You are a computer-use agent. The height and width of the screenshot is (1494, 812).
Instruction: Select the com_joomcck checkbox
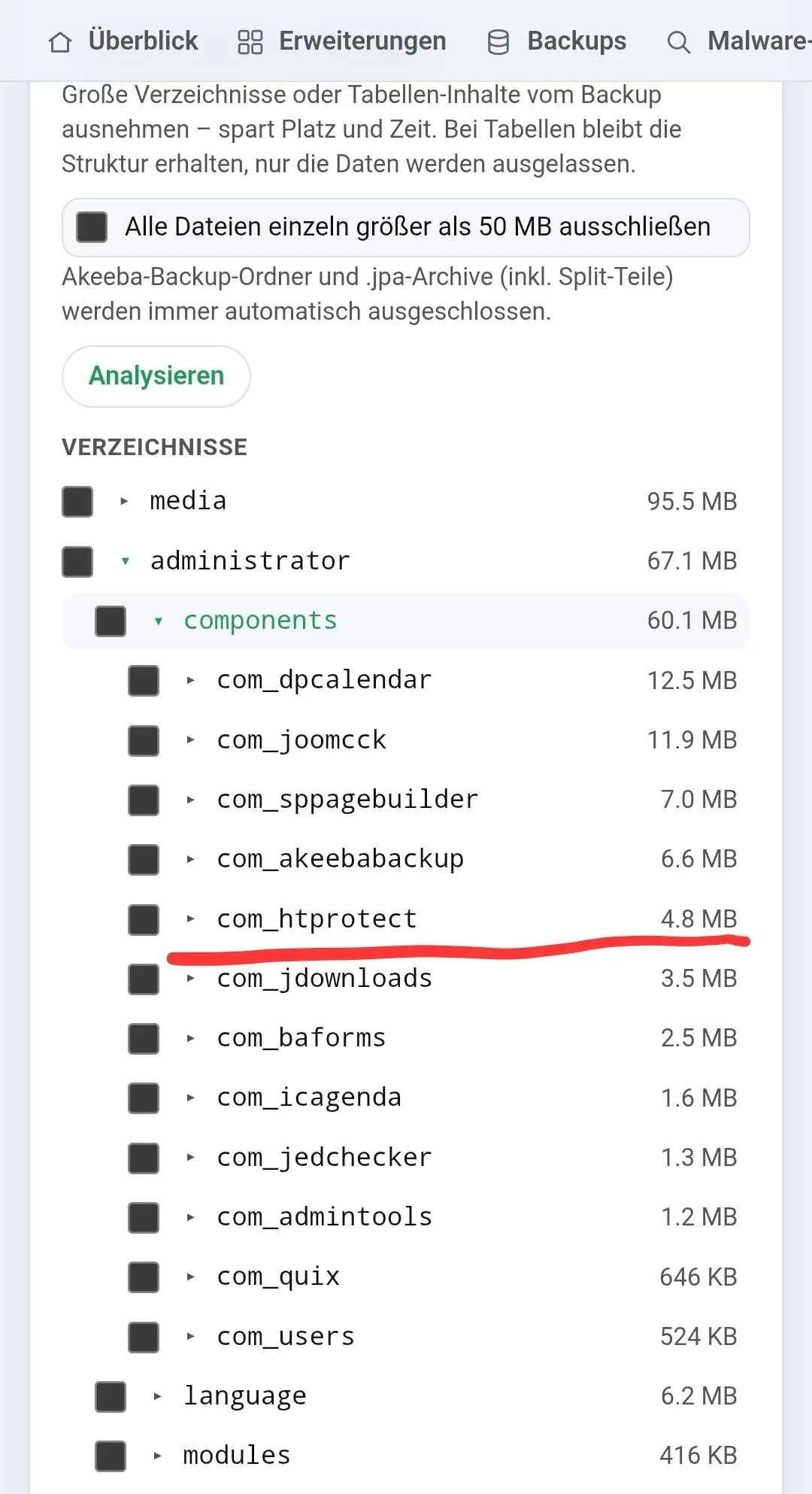[144, 740]
